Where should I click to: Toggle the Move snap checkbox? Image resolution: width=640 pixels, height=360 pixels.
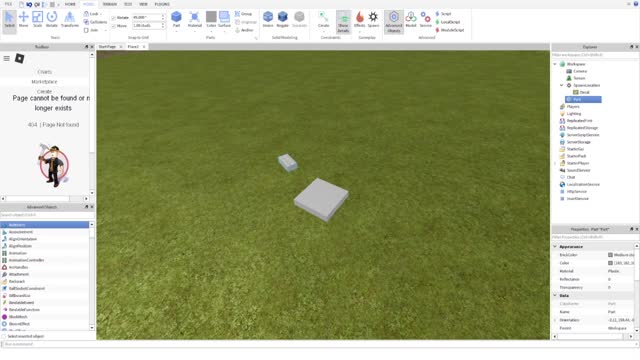coord(113,26)
